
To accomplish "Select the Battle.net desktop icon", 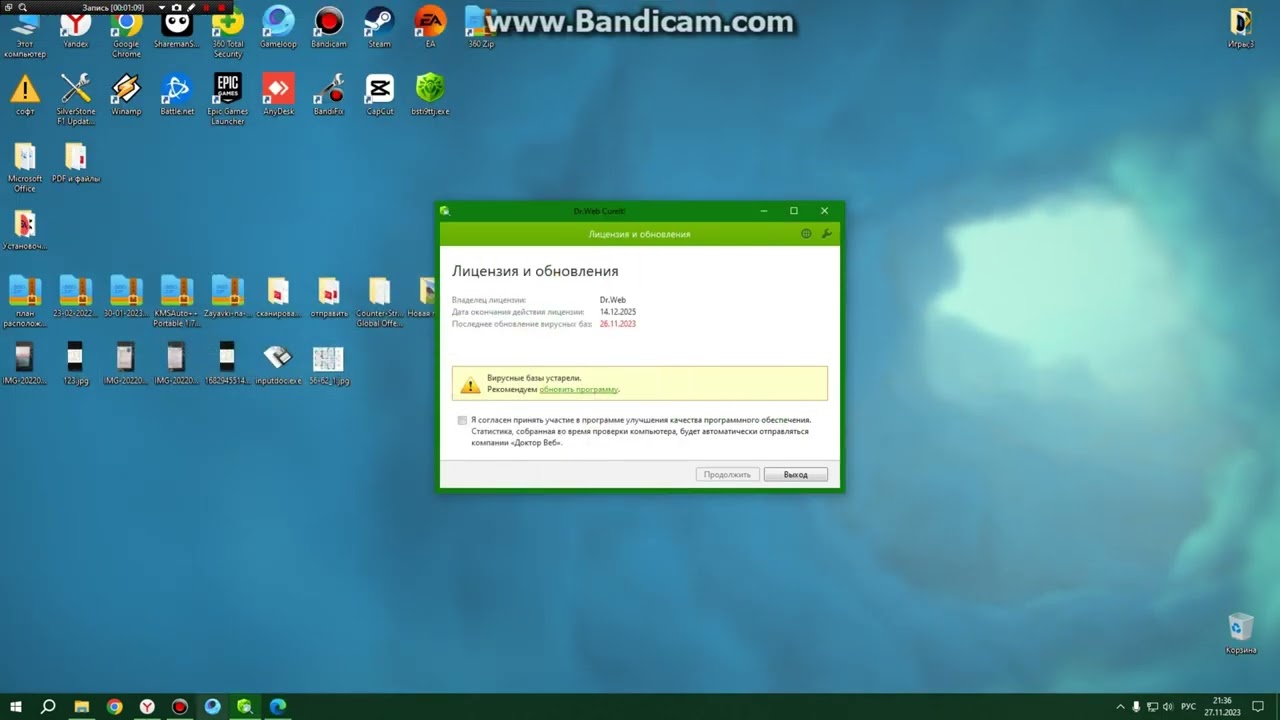I will [177, 94].
